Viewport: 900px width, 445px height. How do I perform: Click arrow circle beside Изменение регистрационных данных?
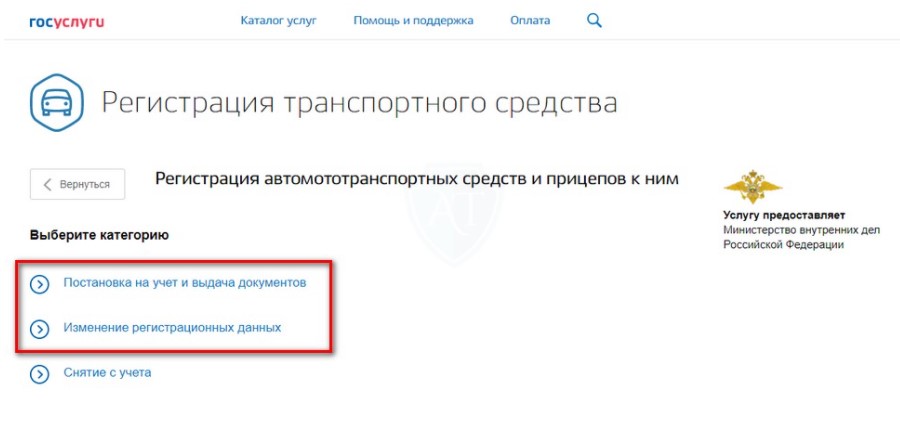pyautogui.click(x=40, y=329)
